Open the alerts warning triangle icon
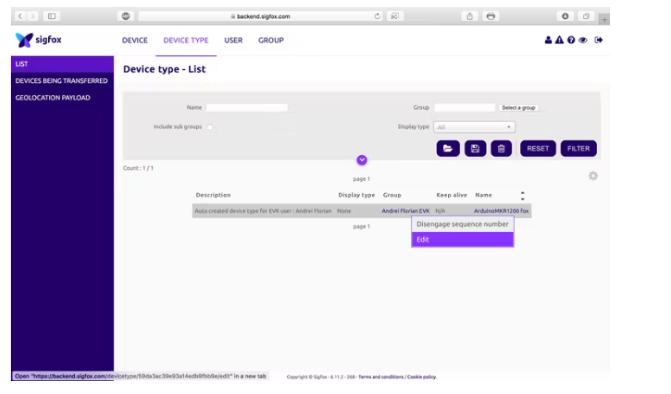 coord(559,40)
